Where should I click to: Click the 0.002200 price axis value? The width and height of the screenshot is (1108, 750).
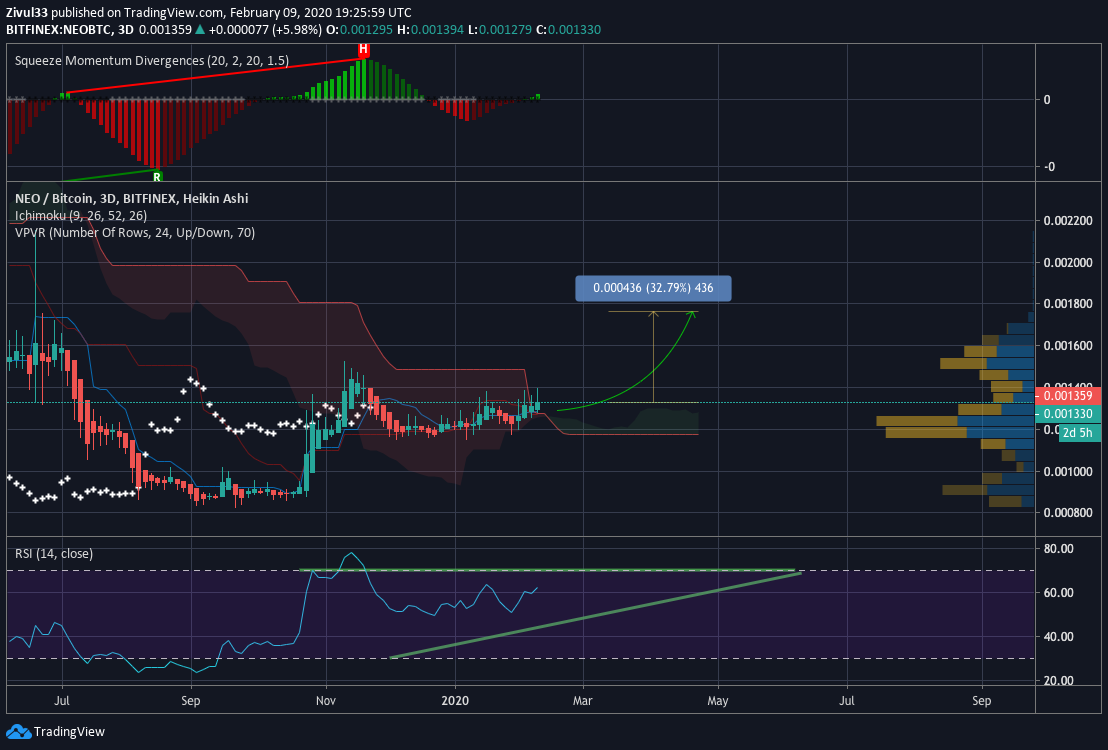coord(1068,221)
